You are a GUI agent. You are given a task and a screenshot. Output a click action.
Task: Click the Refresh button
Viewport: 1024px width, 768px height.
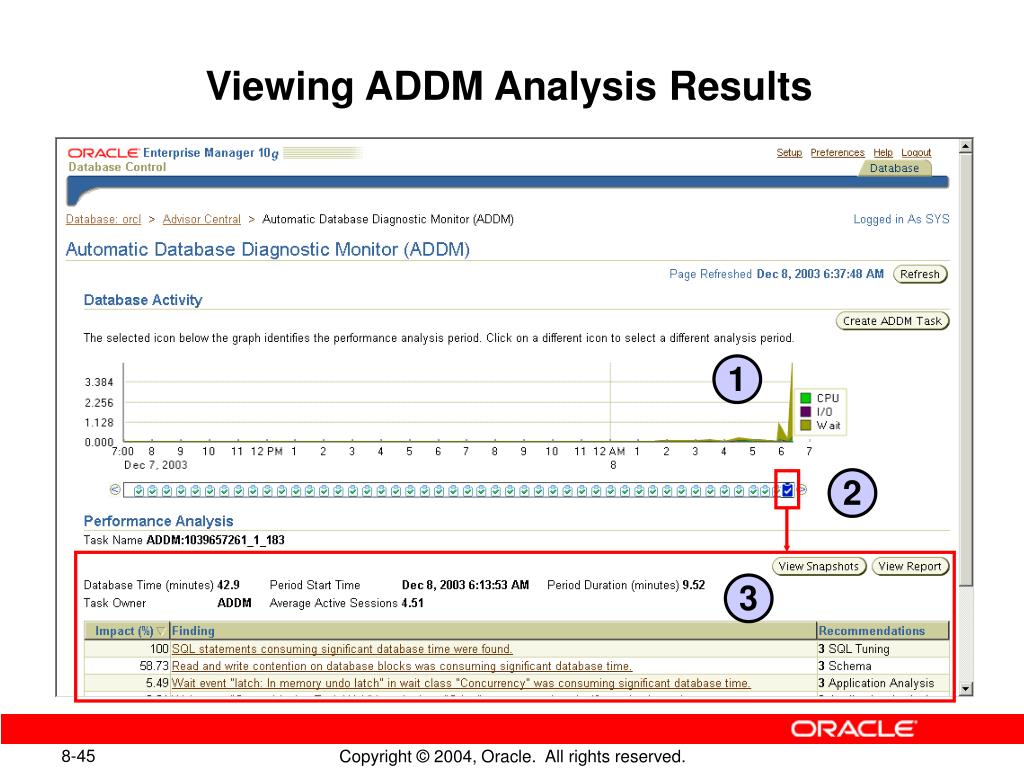(x=920, y=274)
